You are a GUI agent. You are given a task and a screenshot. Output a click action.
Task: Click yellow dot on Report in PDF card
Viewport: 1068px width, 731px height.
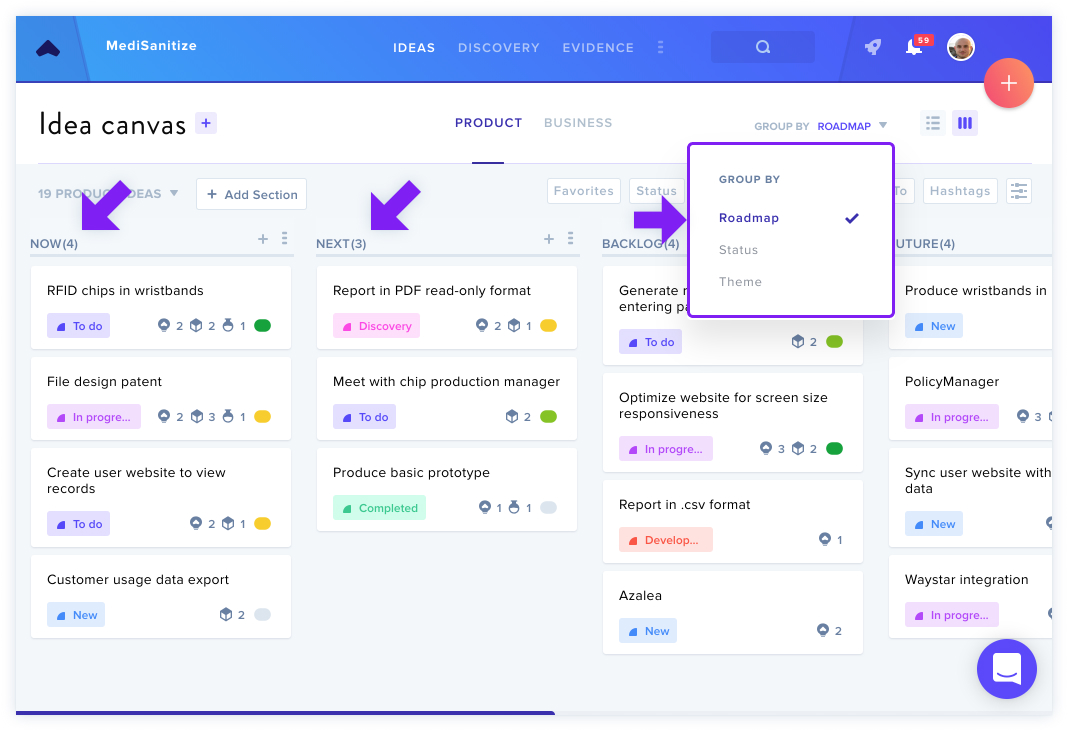548,326
